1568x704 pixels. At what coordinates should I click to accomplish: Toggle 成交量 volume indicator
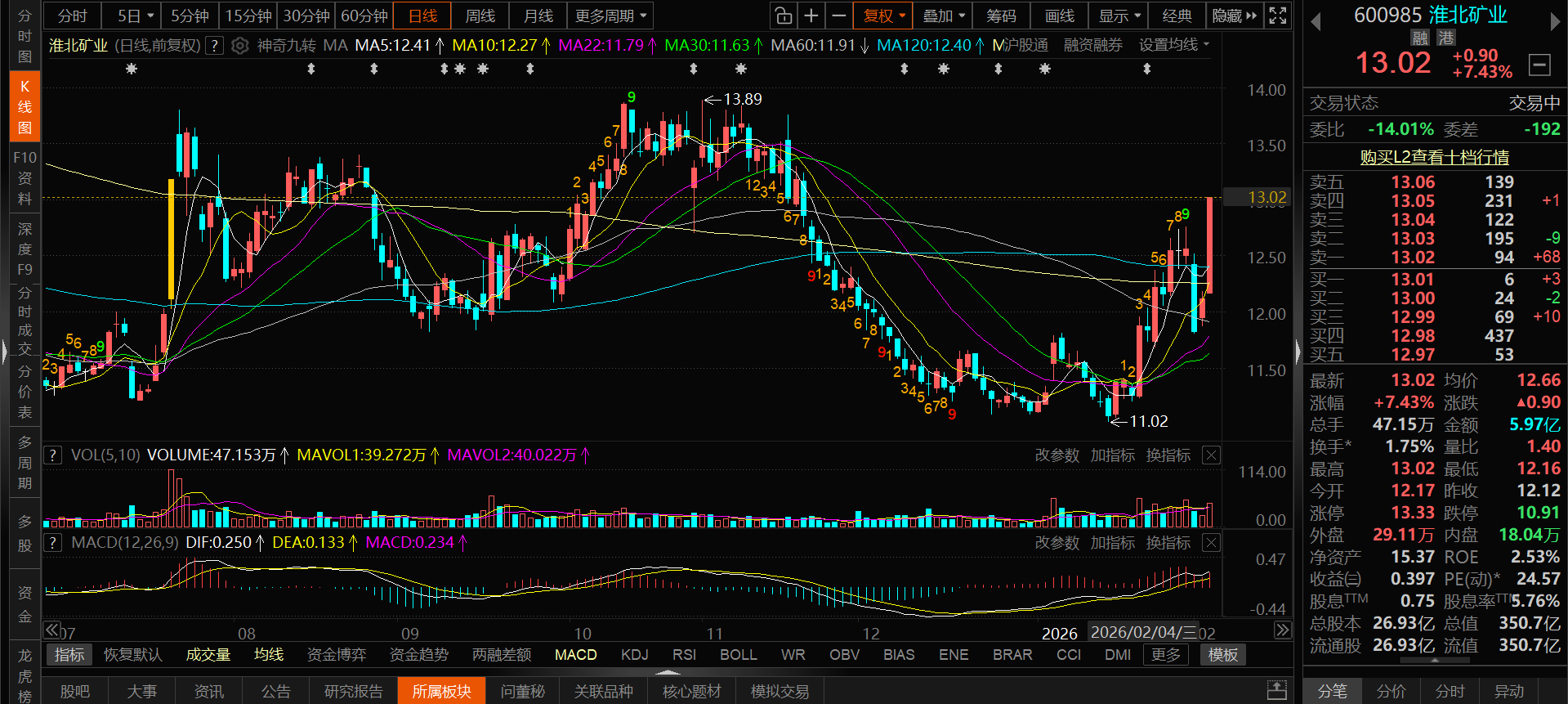(x=208, y=655)
